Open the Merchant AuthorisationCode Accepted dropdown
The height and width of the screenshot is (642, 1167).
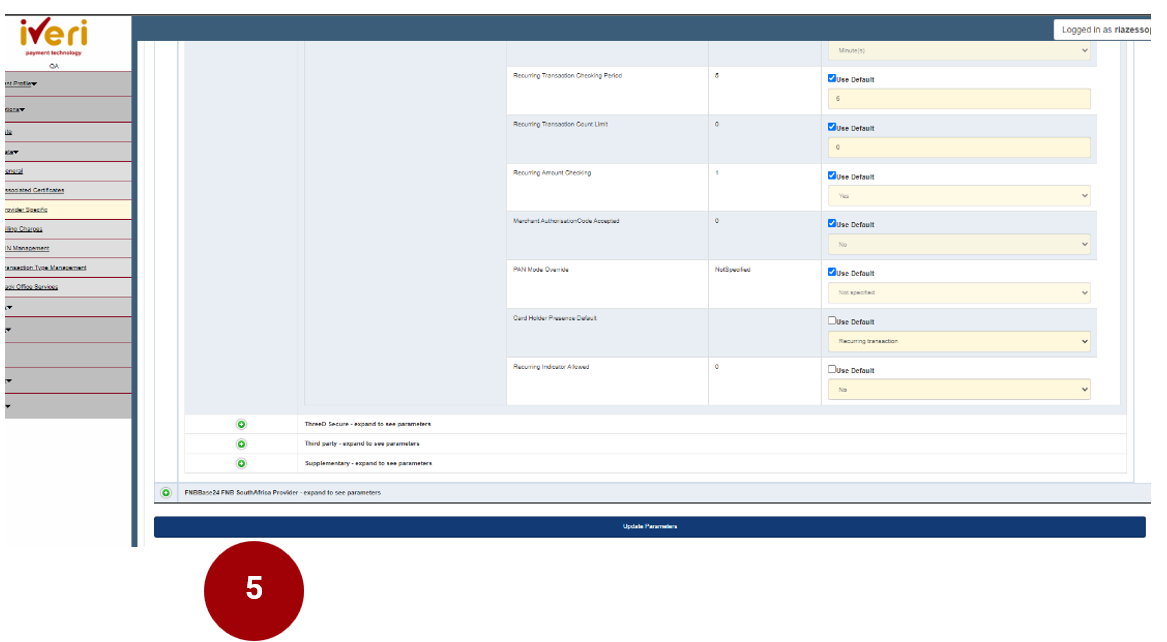coord(959,244)
